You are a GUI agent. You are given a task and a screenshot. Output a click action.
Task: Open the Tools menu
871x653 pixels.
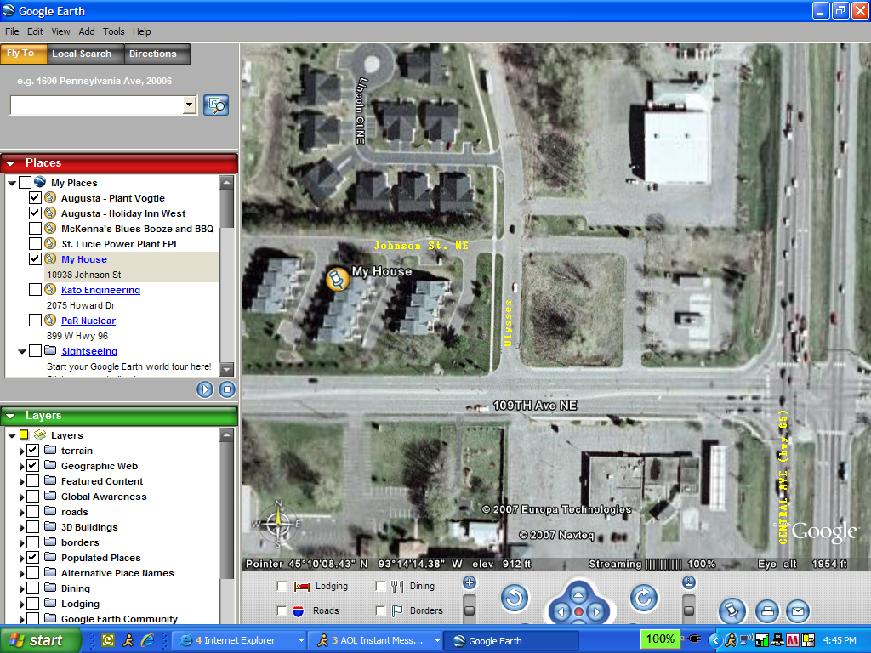pos(114,32)
